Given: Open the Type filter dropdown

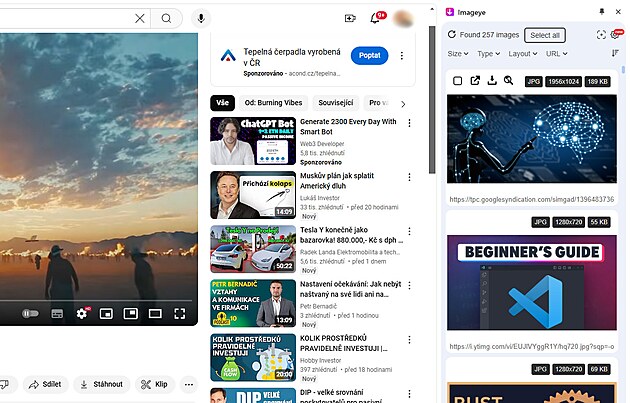Looking at the screenshot, I should coord(487,54).
